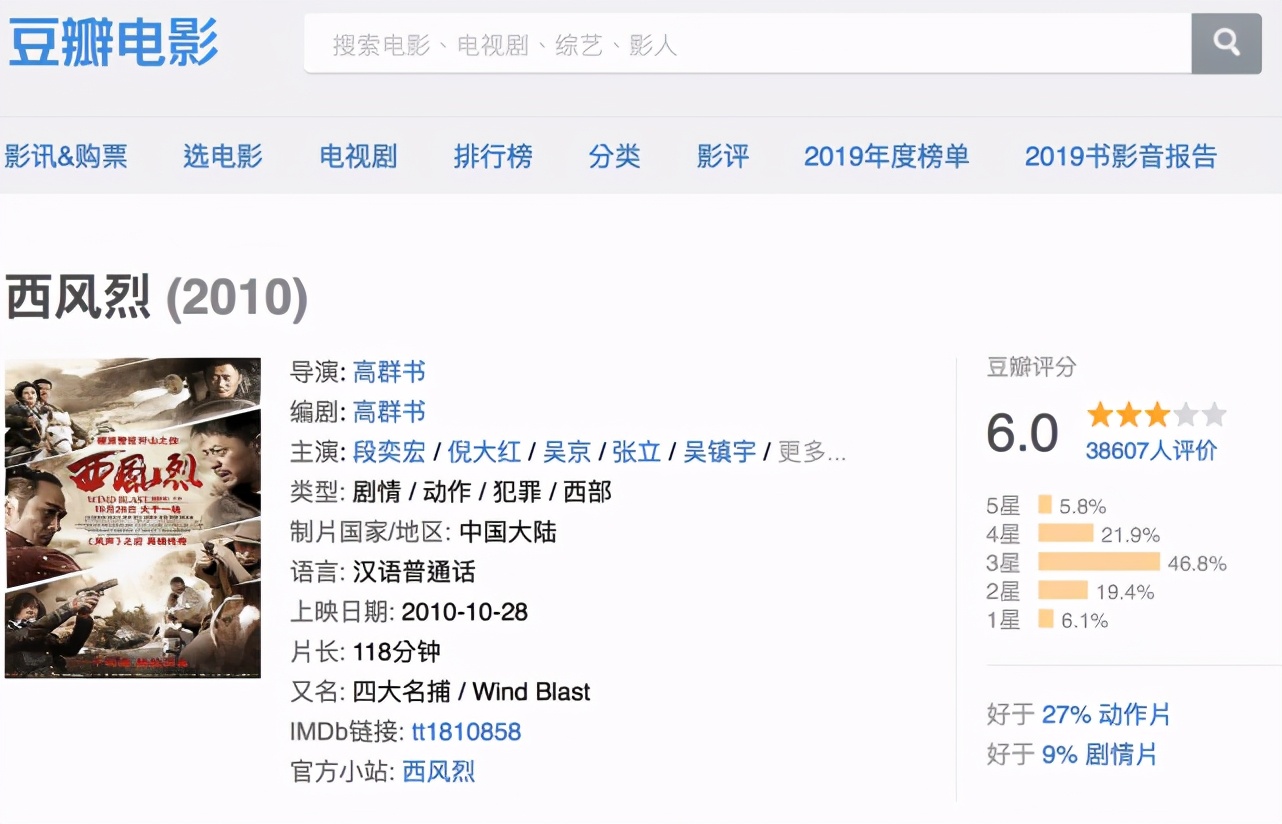This screenshot has height=824, width=1282.
Task: Open the 排行榜 navigation menu
Action: (x=492, y=156)
